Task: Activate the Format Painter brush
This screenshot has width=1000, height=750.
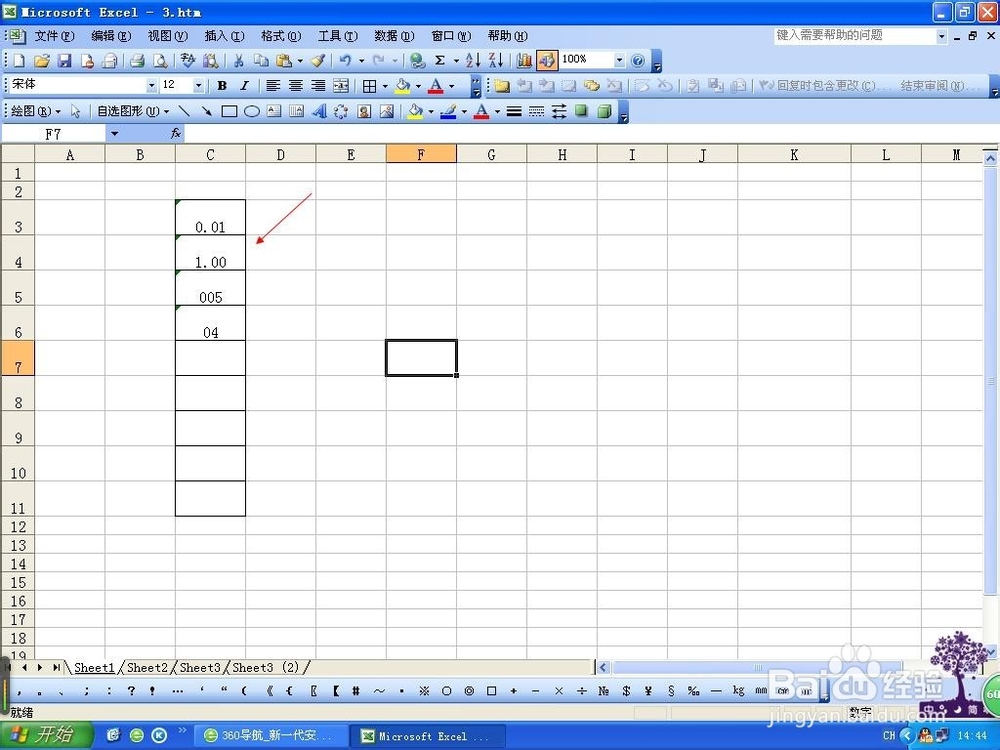Action: pos(318,61)
